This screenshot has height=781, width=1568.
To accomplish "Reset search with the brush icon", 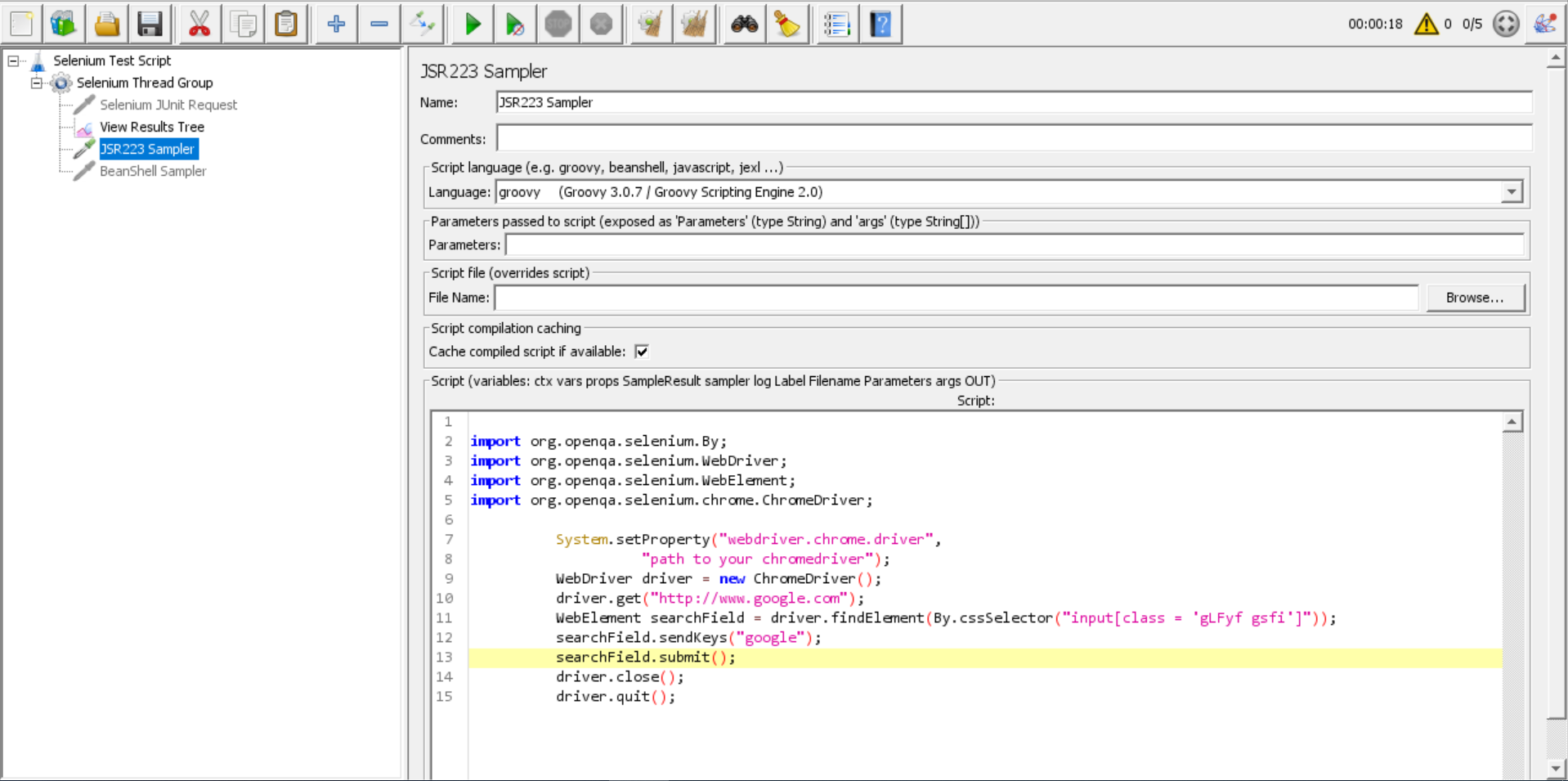I will 787,24.
